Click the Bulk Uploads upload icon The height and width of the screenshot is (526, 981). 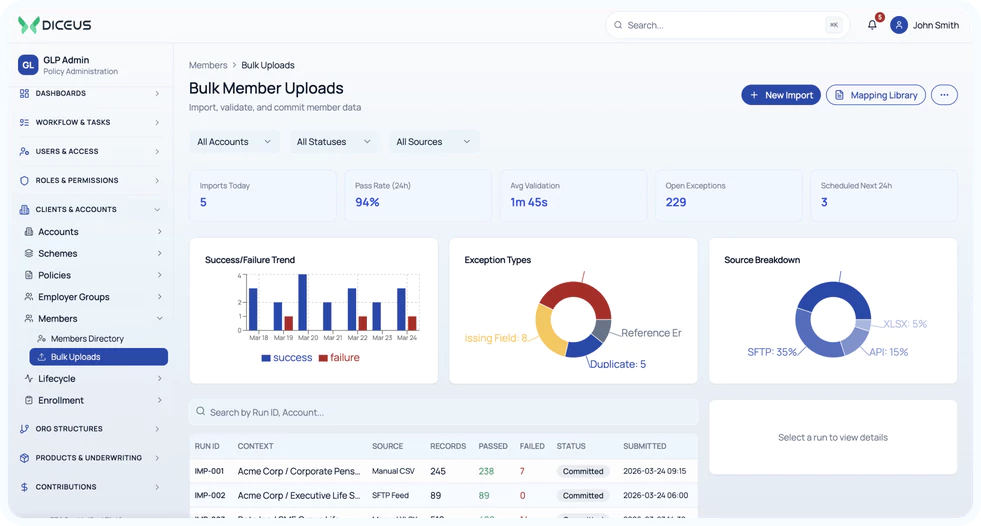[42, 357]
